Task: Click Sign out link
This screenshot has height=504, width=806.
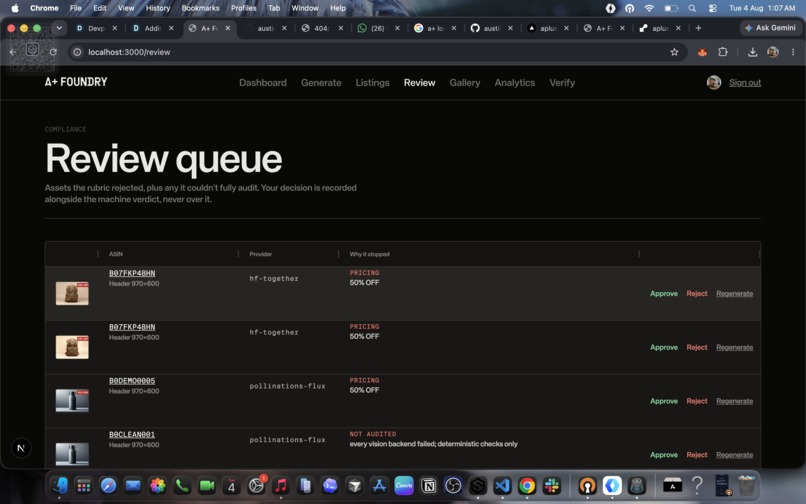Action: click(x=745, y=83)
